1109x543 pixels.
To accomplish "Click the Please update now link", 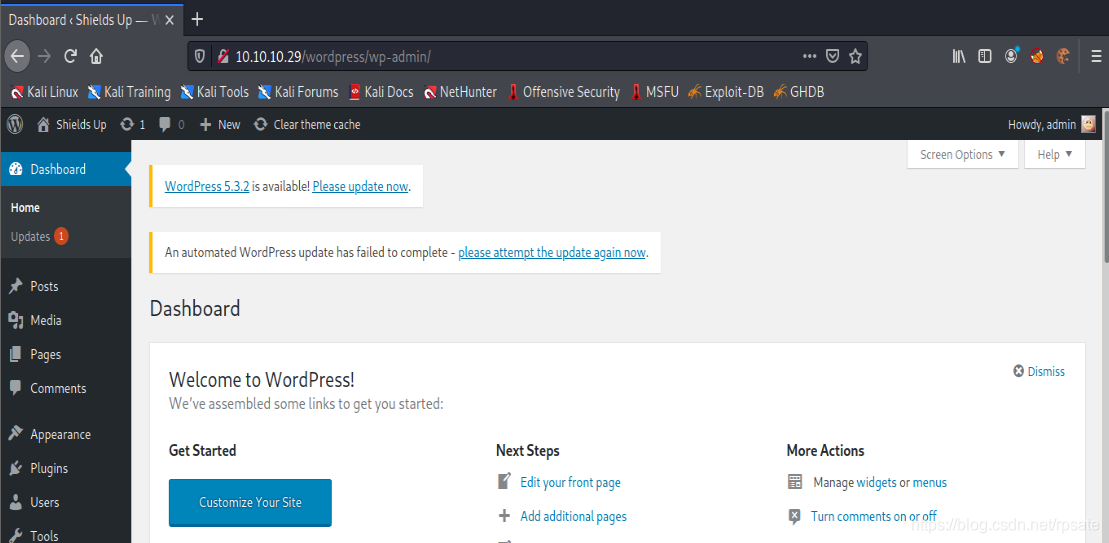I will click(360, 187).
